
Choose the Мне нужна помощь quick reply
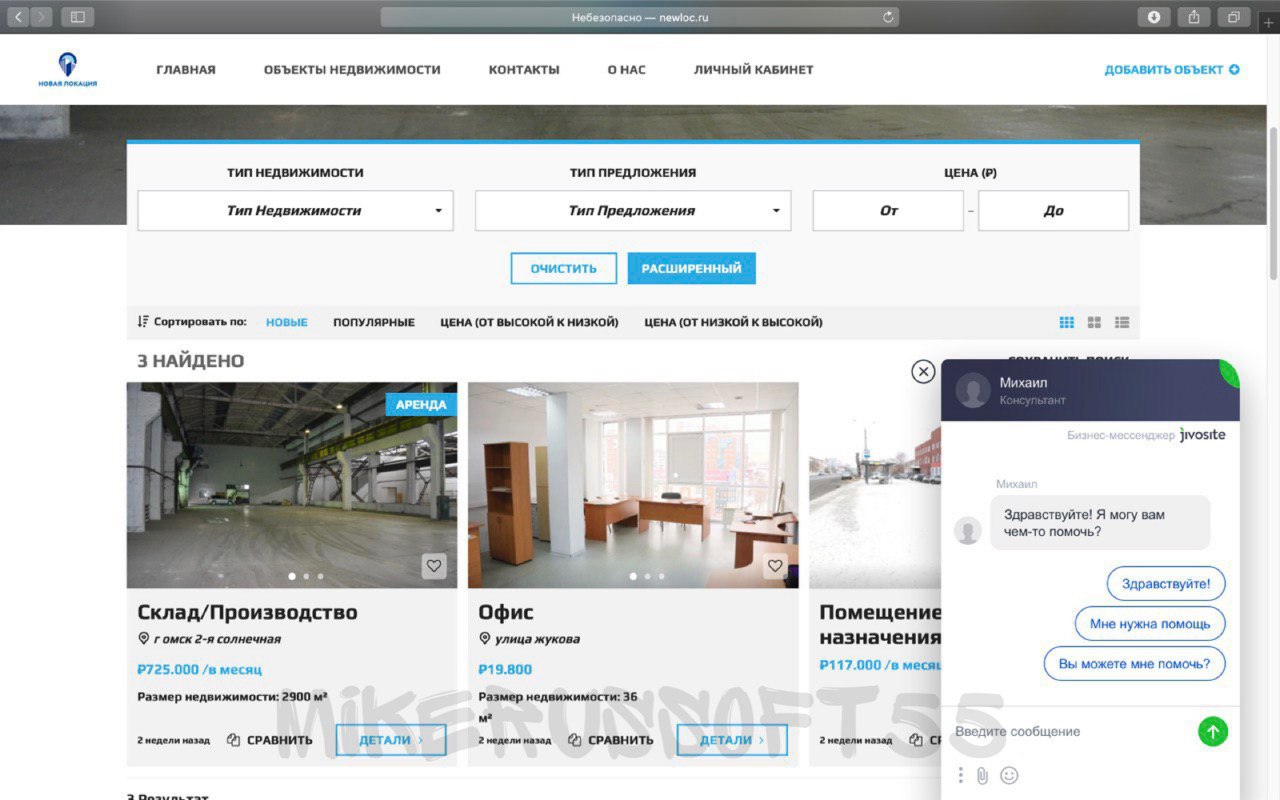[1150, 624]
